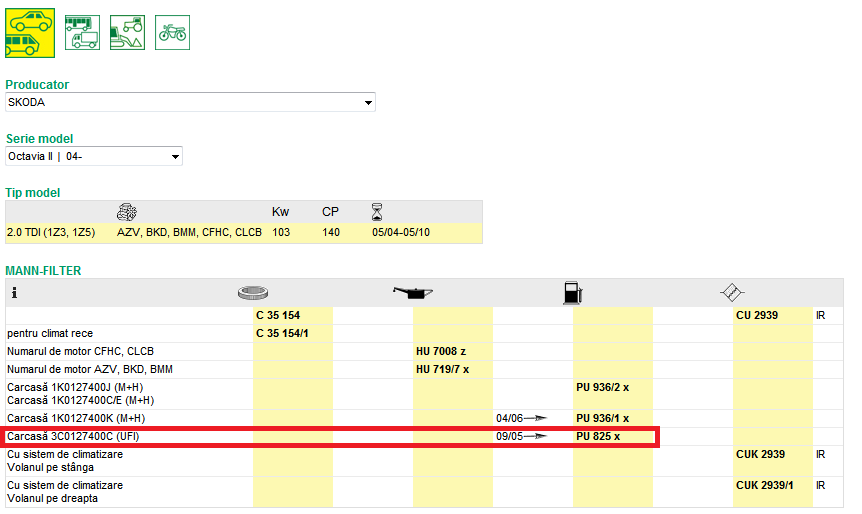
Task: Click the air filter column icon
Action: coord(253,292)
